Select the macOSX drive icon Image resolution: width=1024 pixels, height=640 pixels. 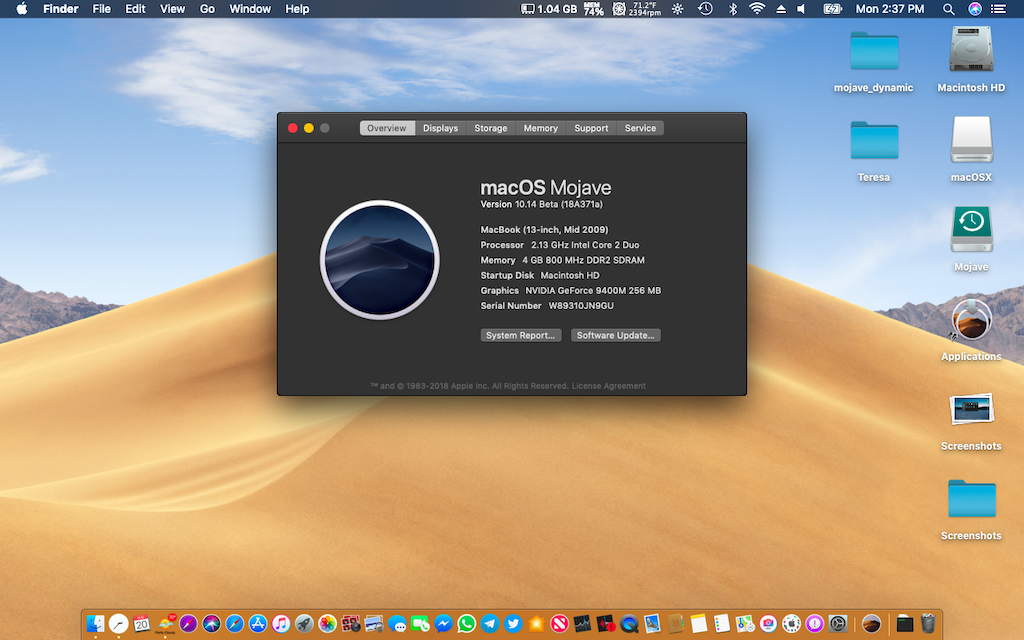click(x=971, y=139)
